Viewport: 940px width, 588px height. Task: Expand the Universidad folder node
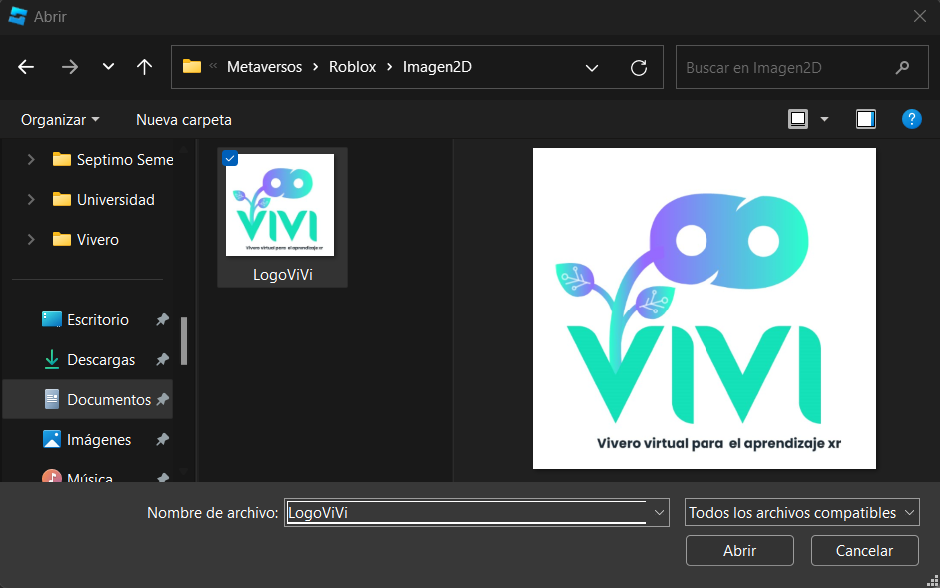click(31, 200)
